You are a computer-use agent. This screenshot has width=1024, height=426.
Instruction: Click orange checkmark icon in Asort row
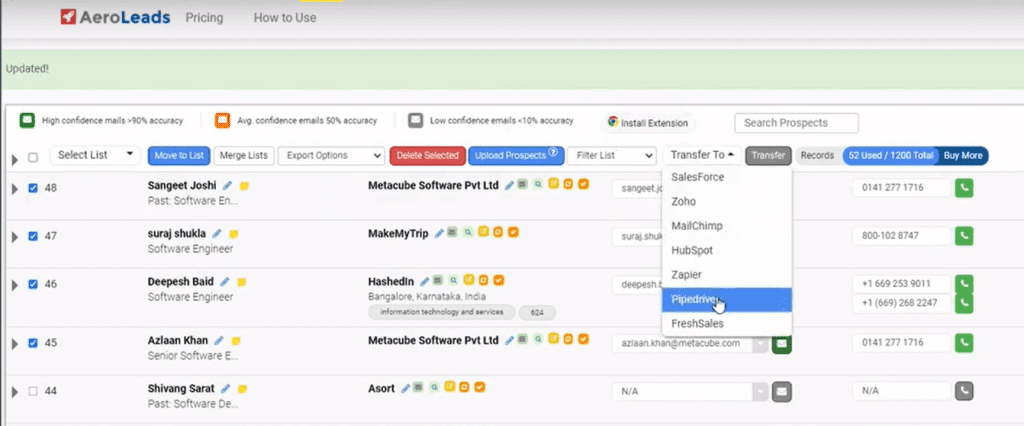tap(479, 387)
